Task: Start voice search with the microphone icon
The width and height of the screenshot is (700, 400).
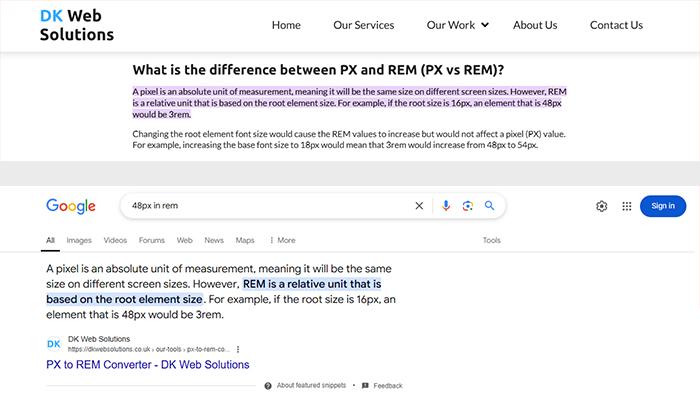Action: (446, 205)
